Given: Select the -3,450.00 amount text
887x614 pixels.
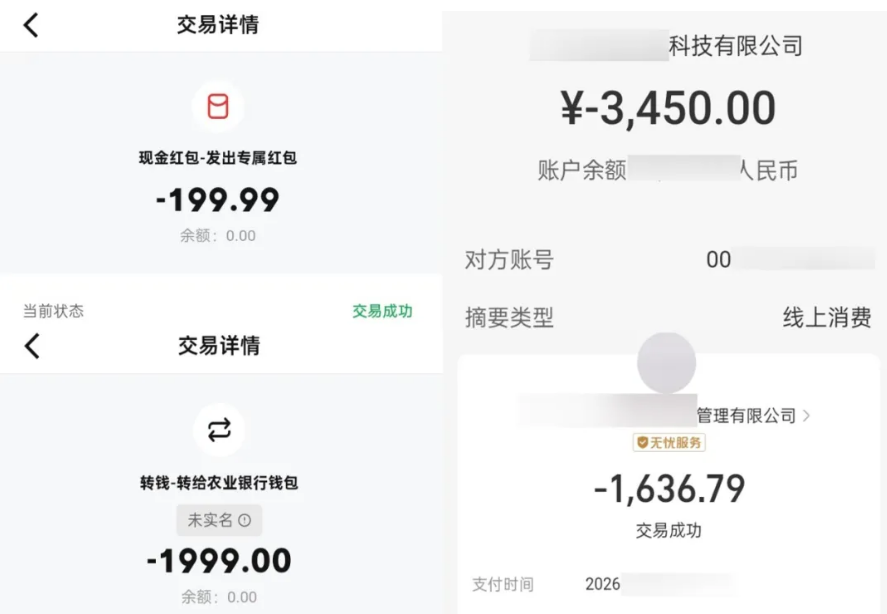Looking at the screenshot, I should 668,108.
